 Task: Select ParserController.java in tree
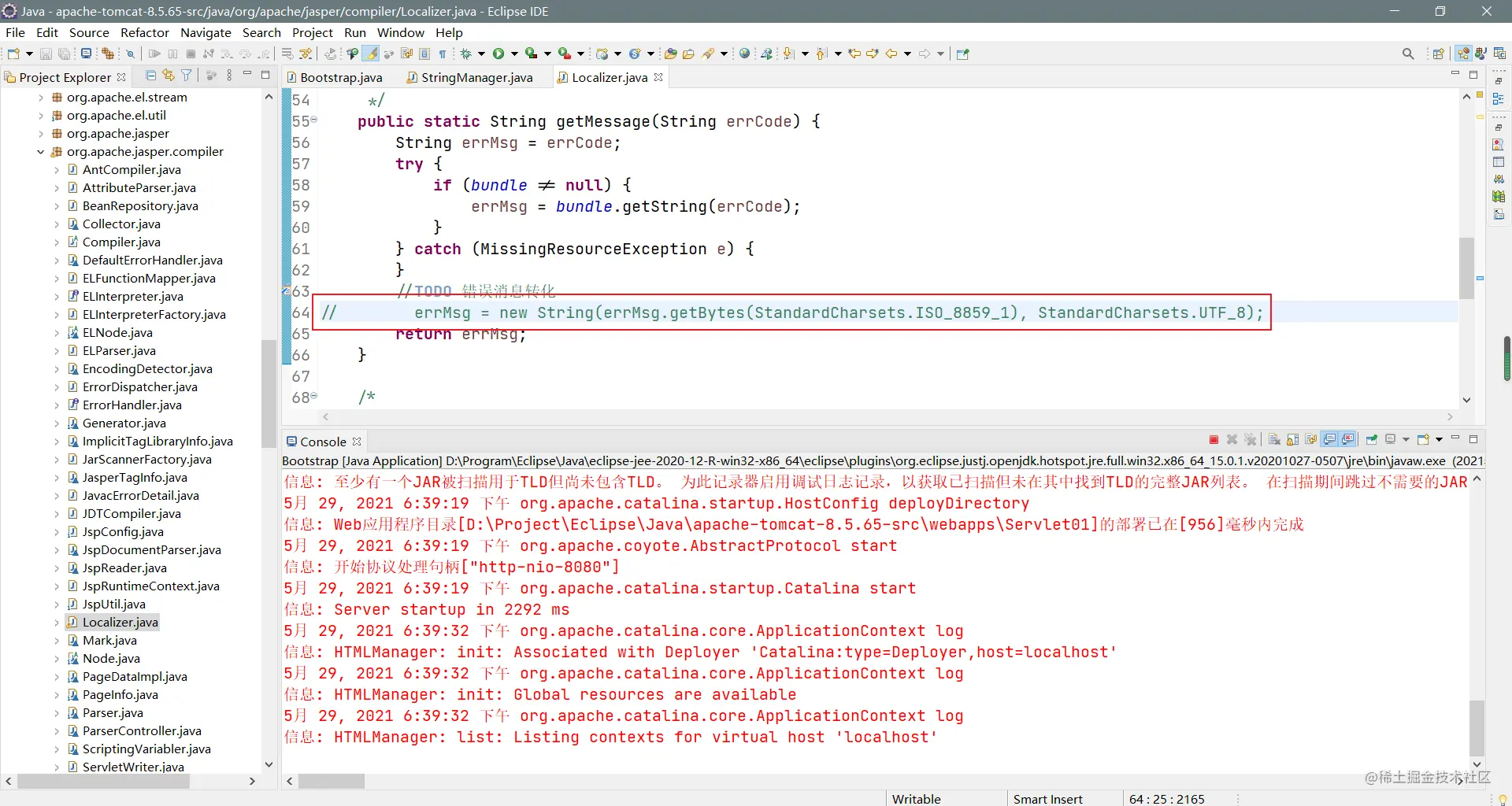[x=142, y=731]
